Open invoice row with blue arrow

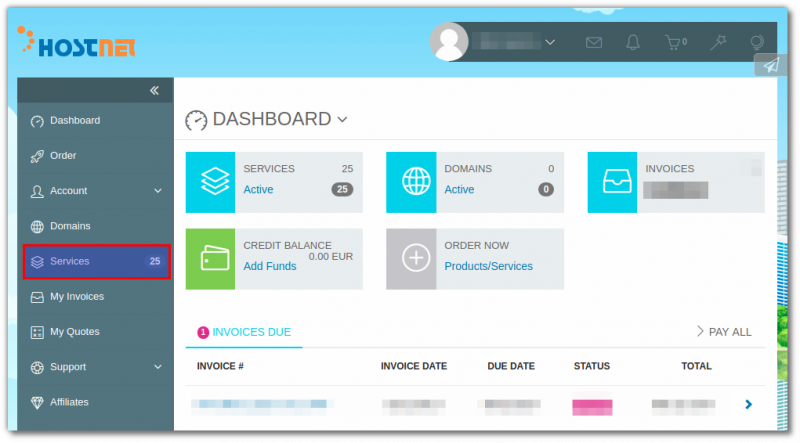(x=748, y=405)
